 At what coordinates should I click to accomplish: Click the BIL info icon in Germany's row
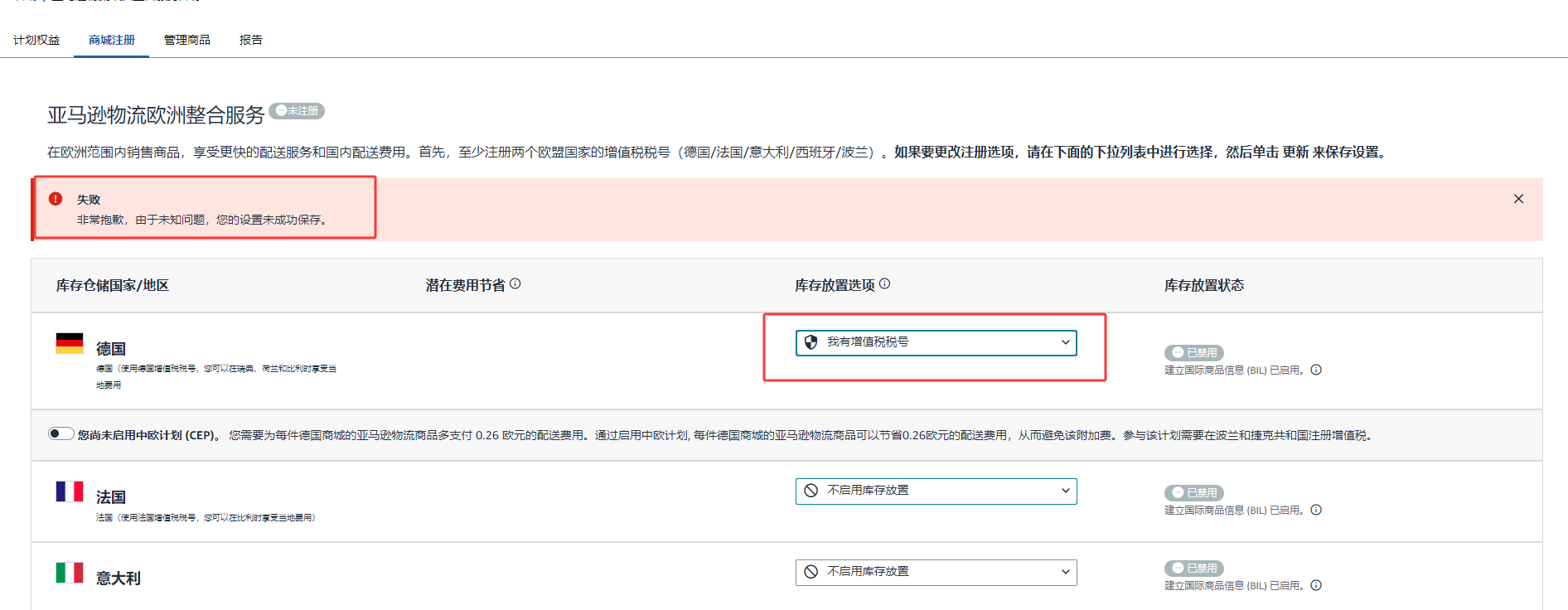coord(1316,370)
